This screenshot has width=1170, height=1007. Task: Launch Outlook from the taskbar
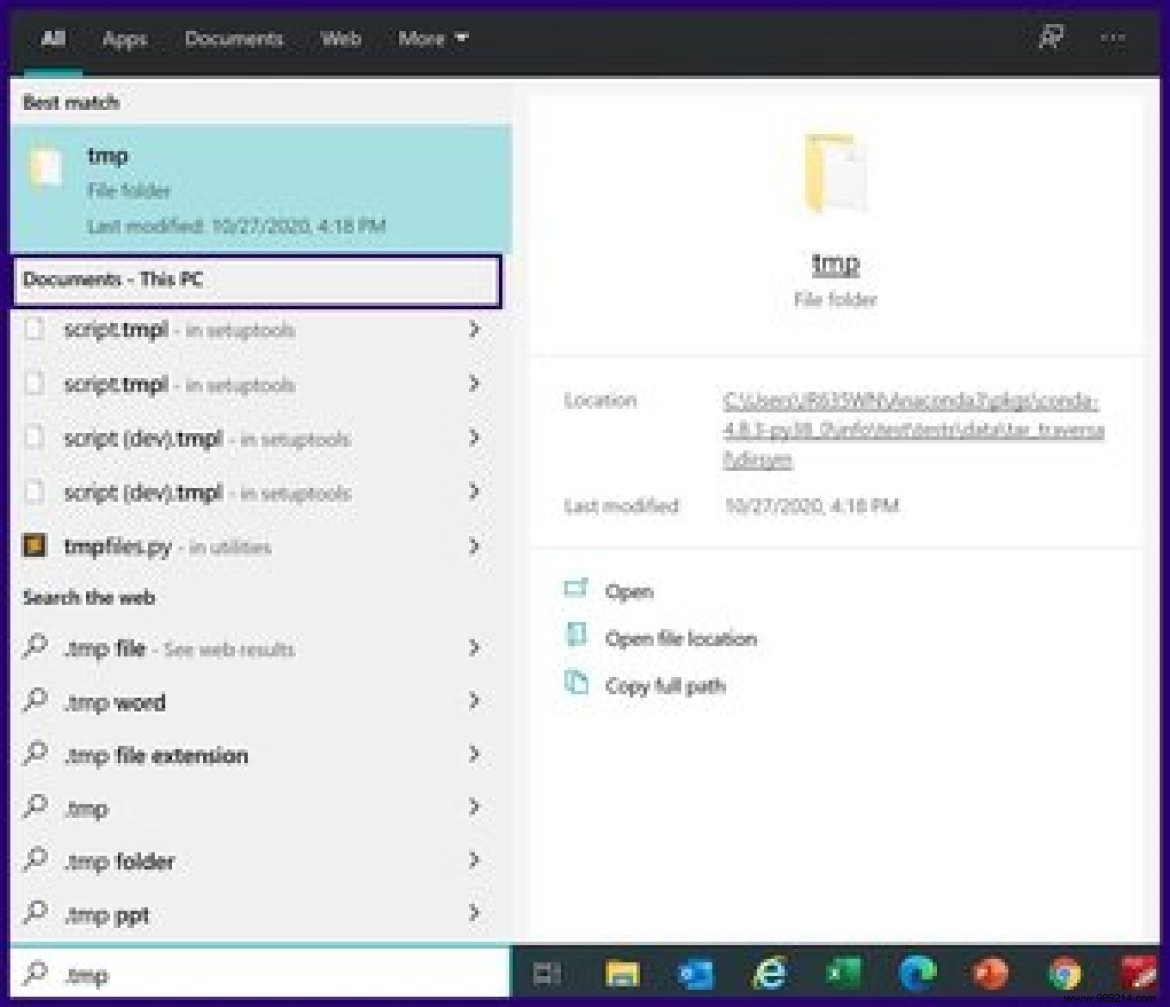click(696, 973)
